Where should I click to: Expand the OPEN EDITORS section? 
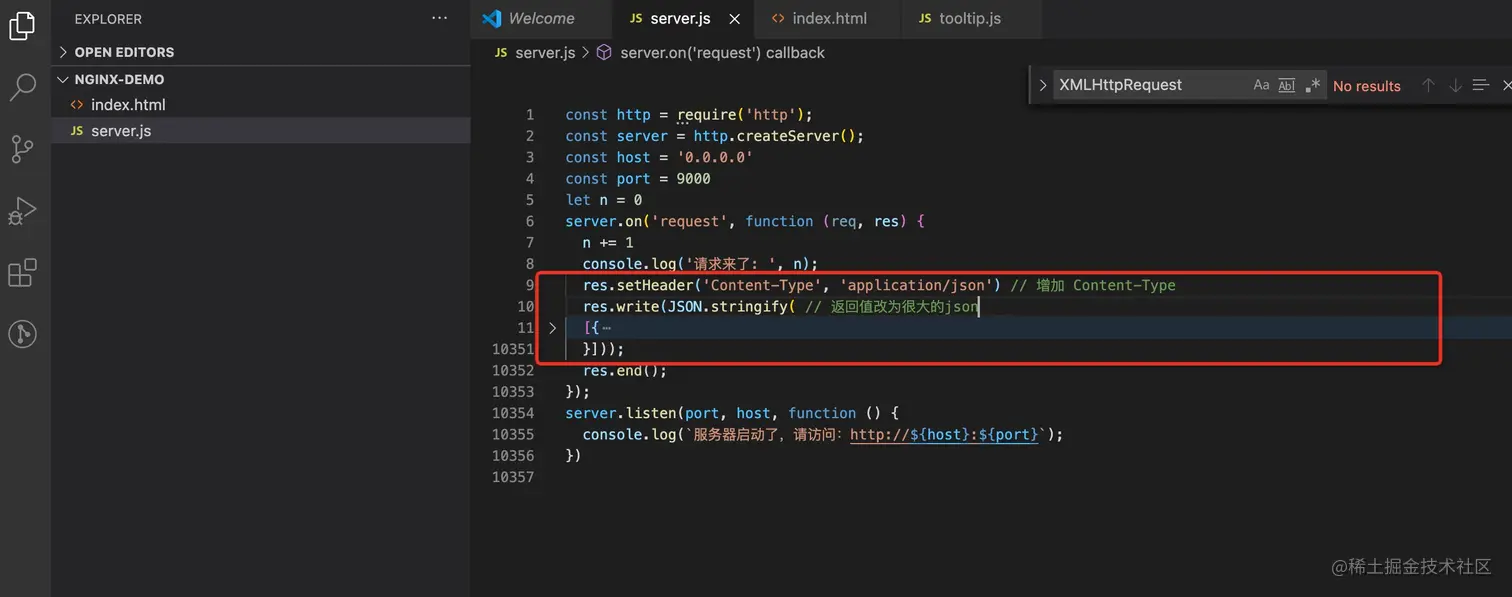(x=261, y=52)
